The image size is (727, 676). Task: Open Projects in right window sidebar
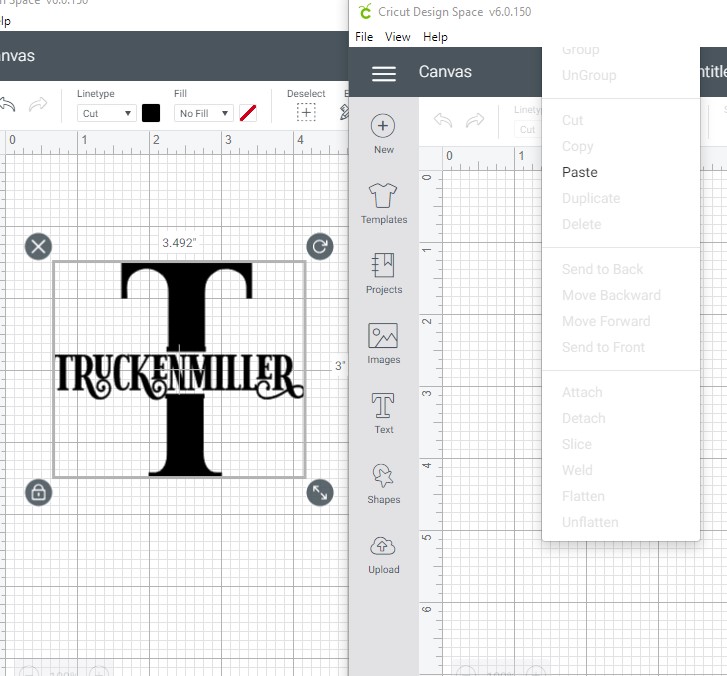pos(383,273)
